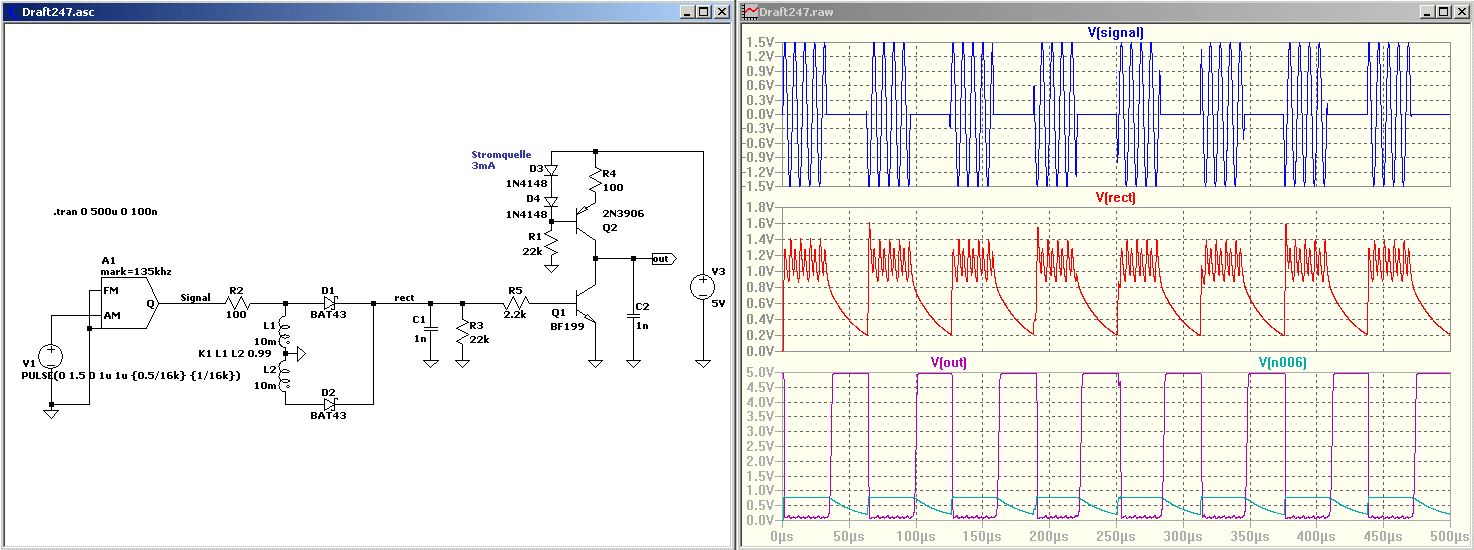
Task: Maximize the Draft247.asc schematic window
Action: click(x=702, y=12)
